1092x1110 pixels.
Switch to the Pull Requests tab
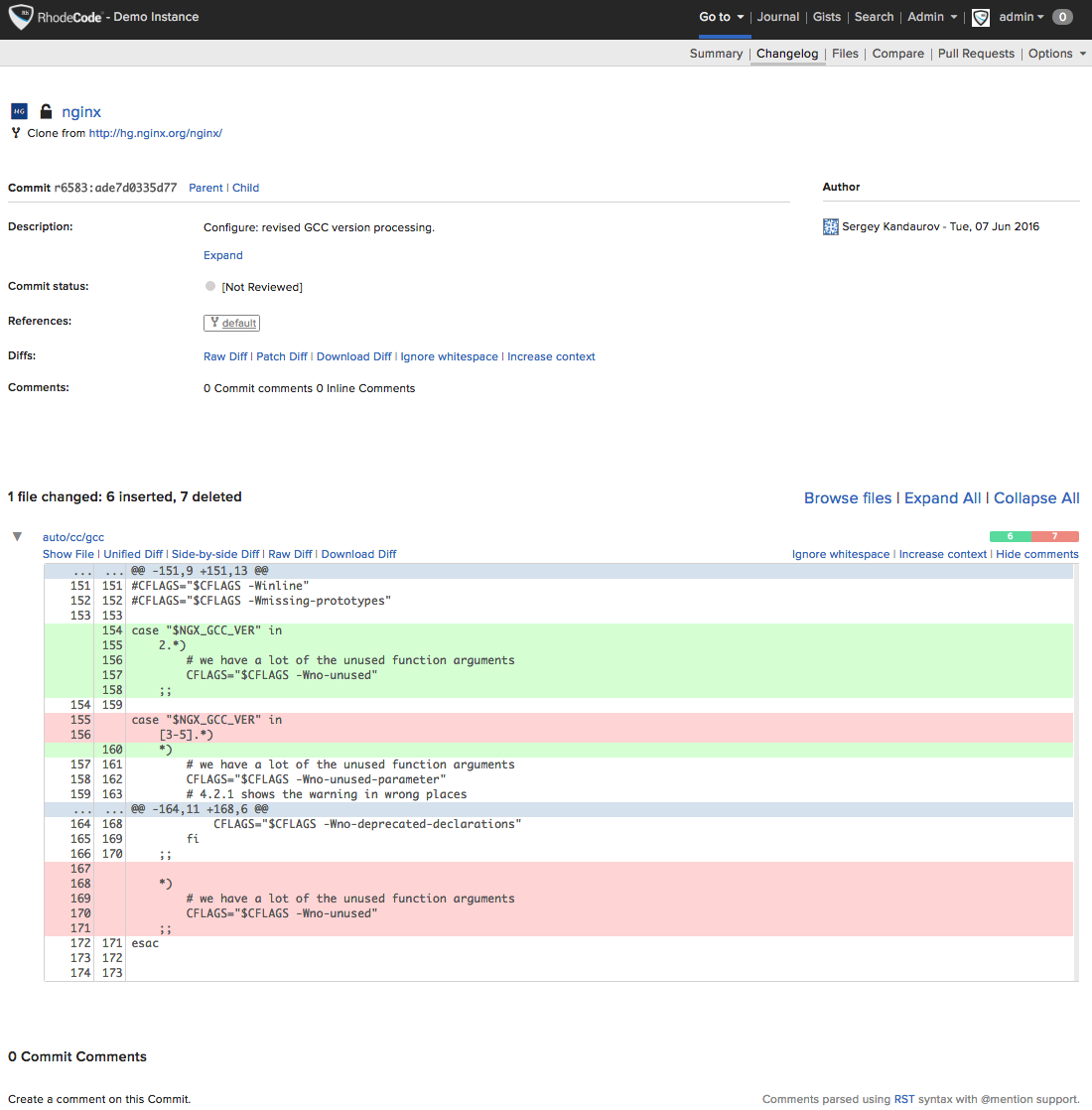point(975,54)
